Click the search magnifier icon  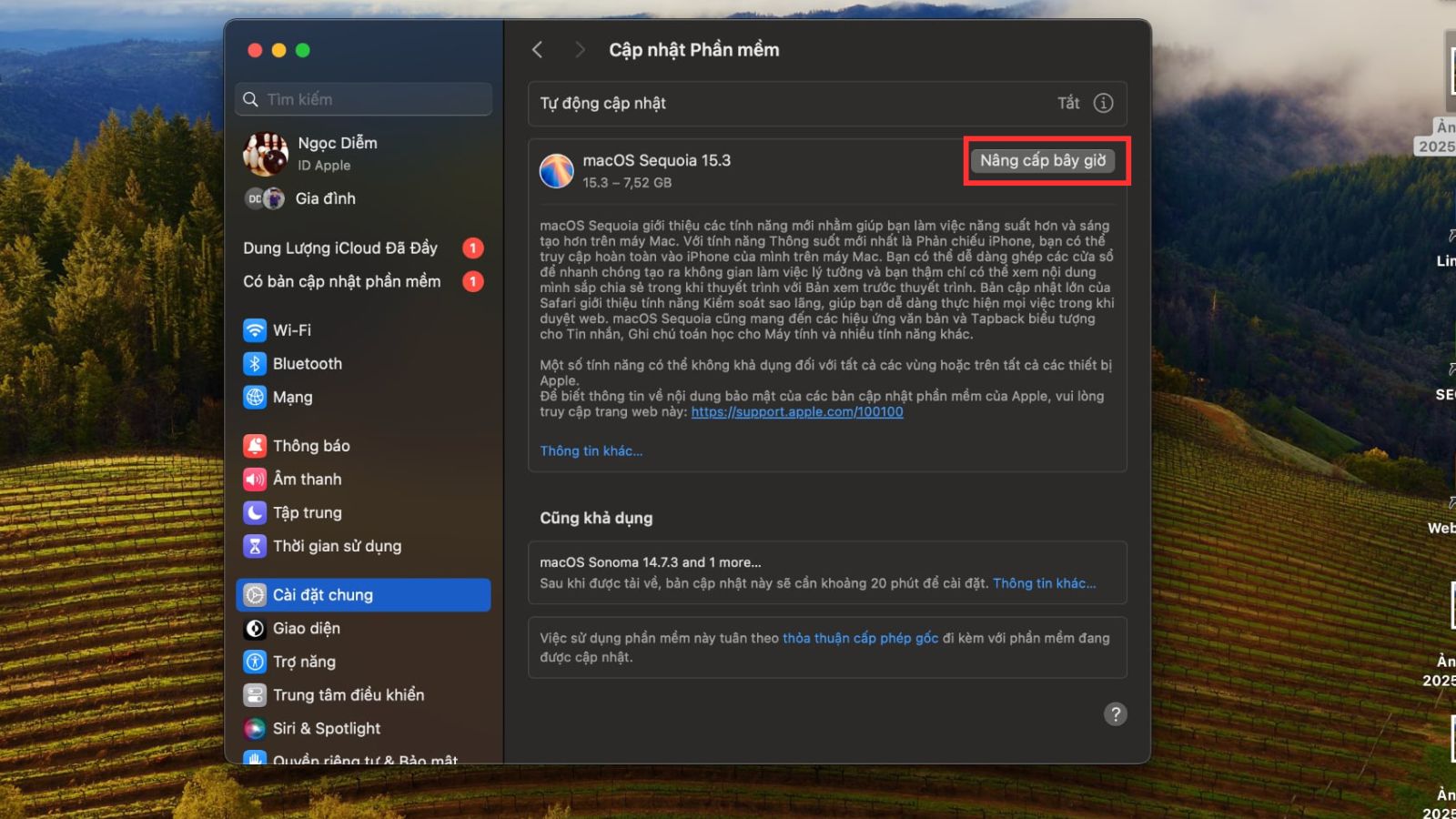click(250, 99)
